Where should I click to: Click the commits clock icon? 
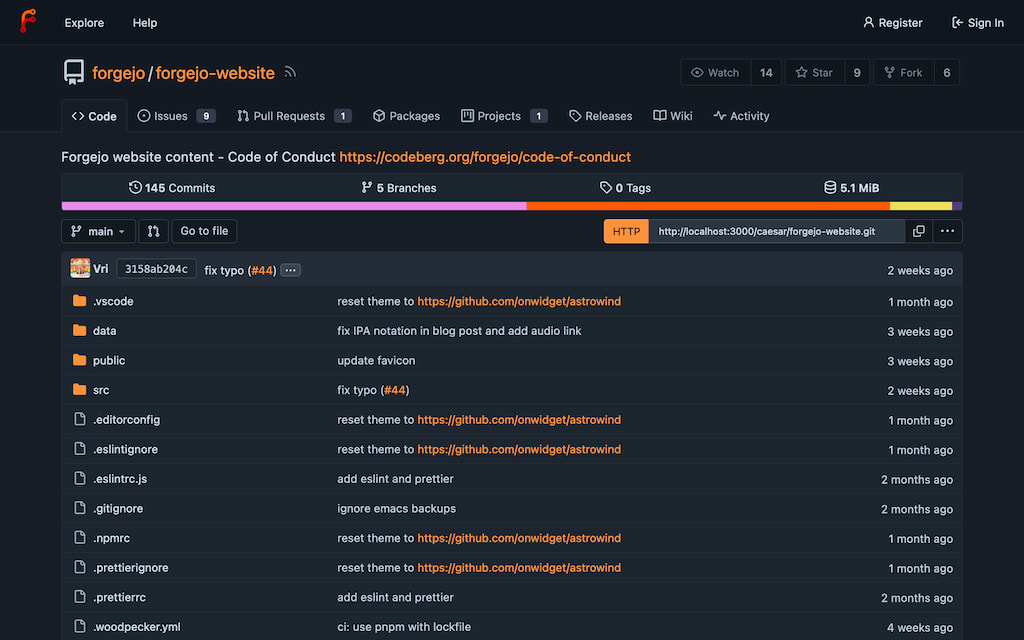click(x=135, y=187)
